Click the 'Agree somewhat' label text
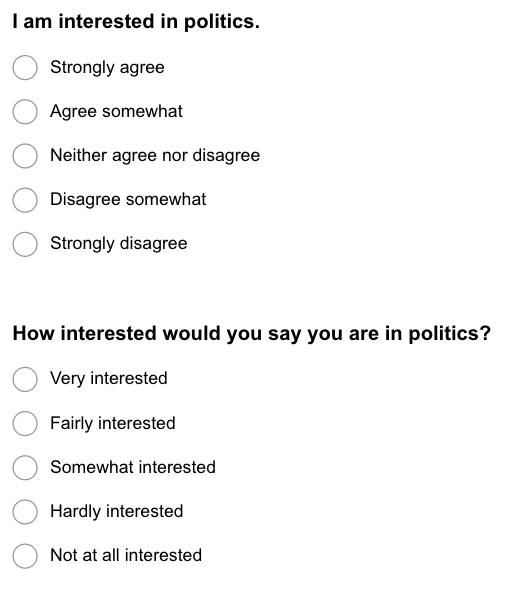This screenshot has height=595, width=506. click(x=117, y=112)
